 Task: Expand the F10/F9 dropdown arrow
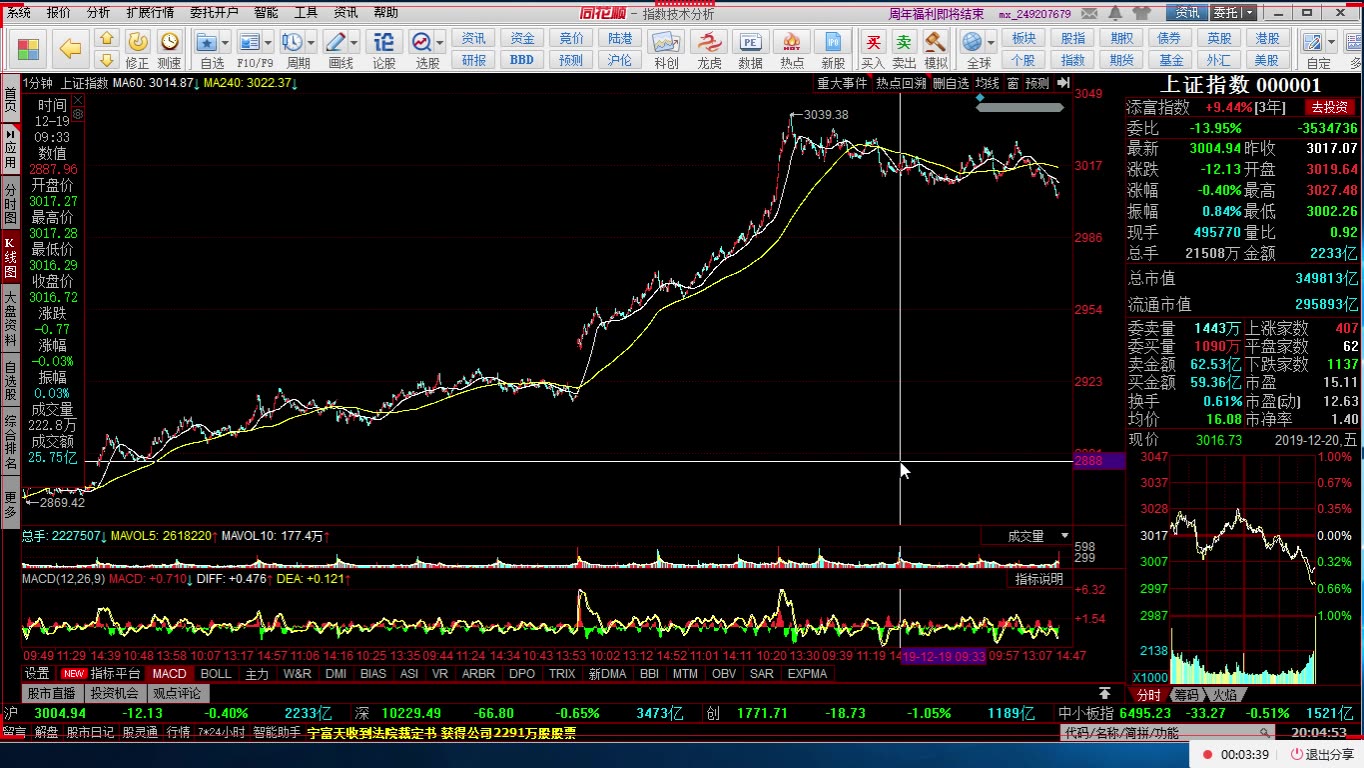(268, 43)
